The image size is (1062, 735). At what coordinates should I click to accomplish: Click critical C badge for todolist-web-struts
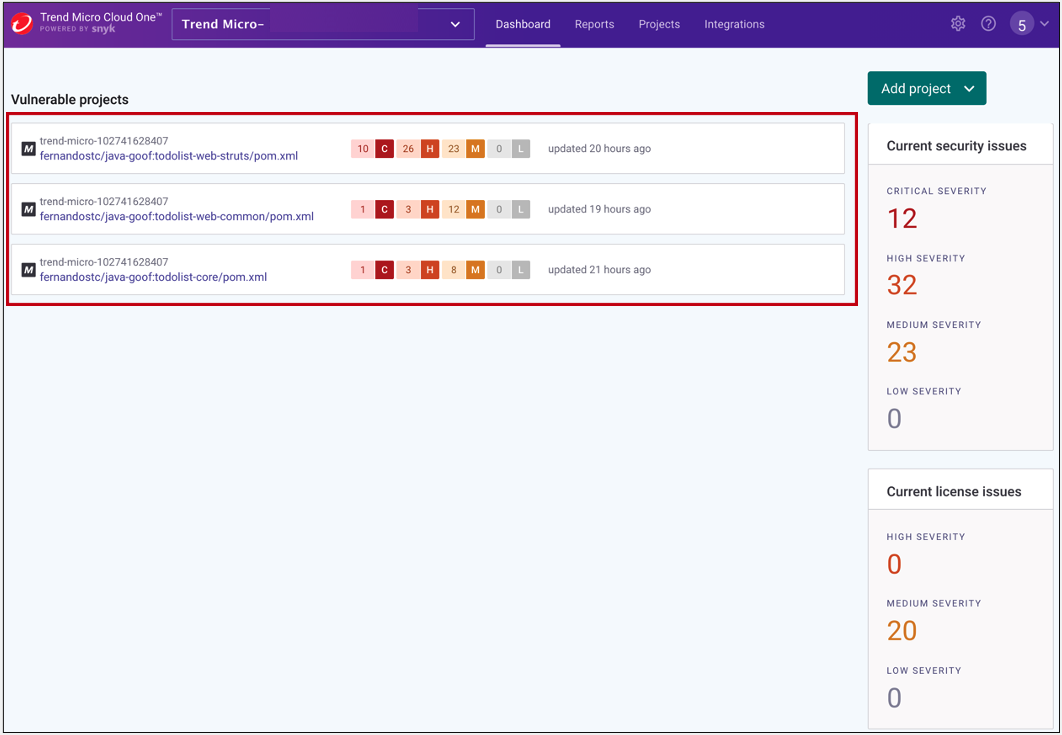pos(384,148)
